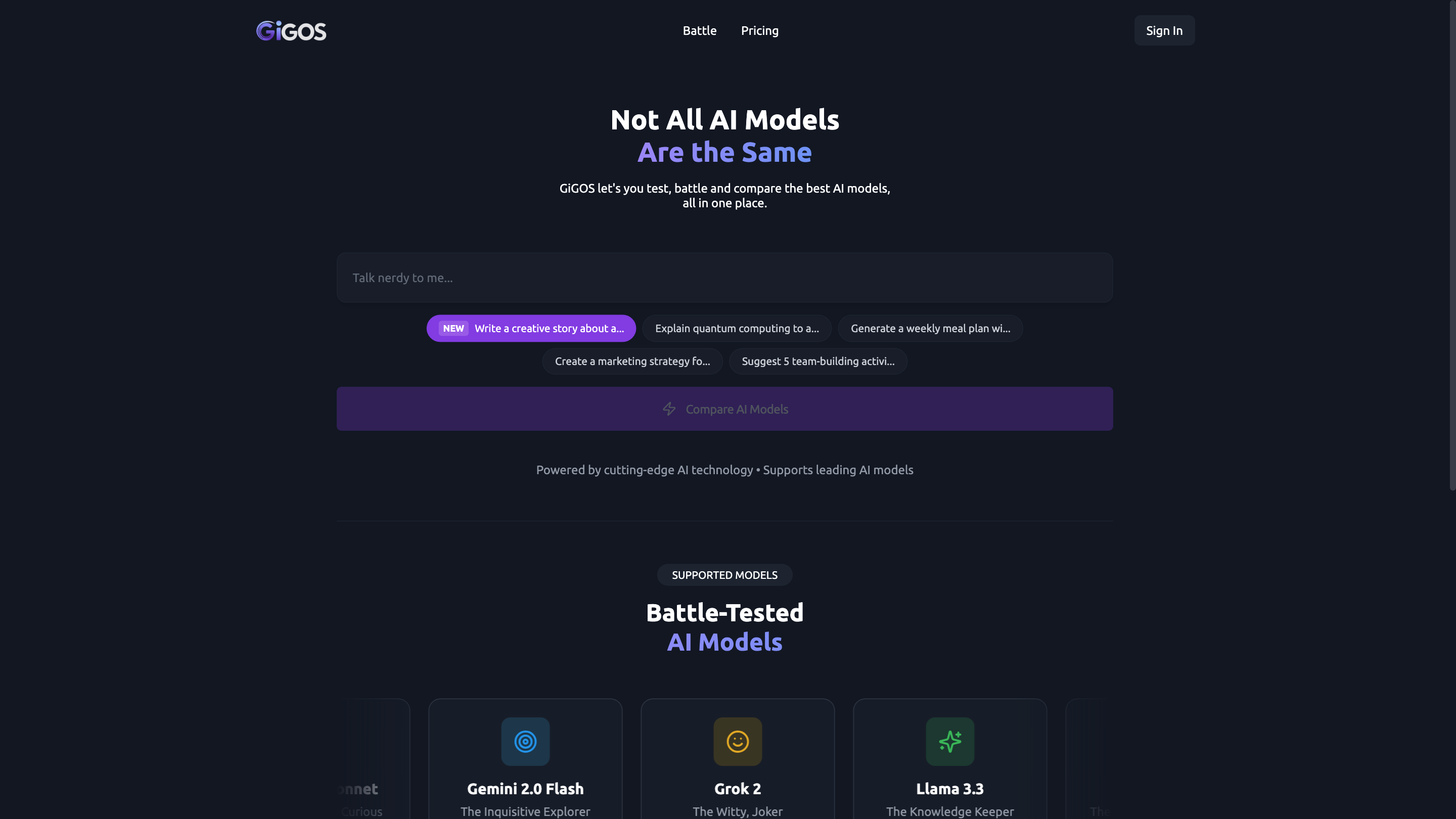Open the Pricing page

759,31
